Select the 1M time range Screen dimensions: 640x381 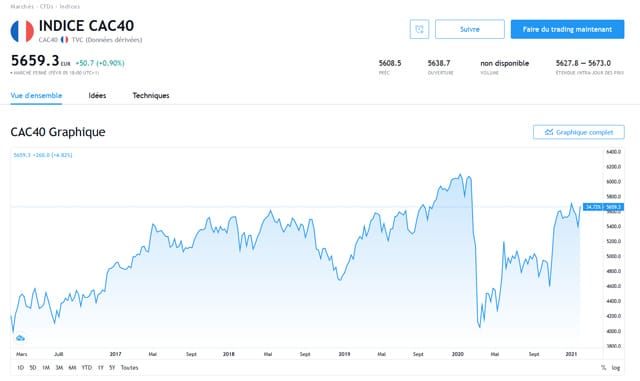click(x=46, y=368)
